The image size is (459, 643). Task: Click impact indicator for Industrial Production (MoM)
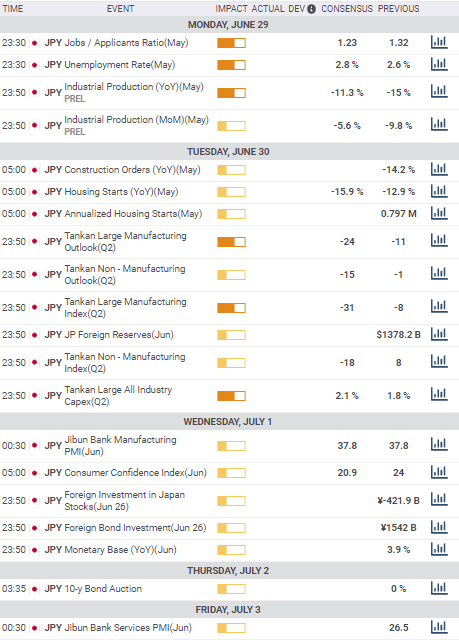tap(231, 126)
